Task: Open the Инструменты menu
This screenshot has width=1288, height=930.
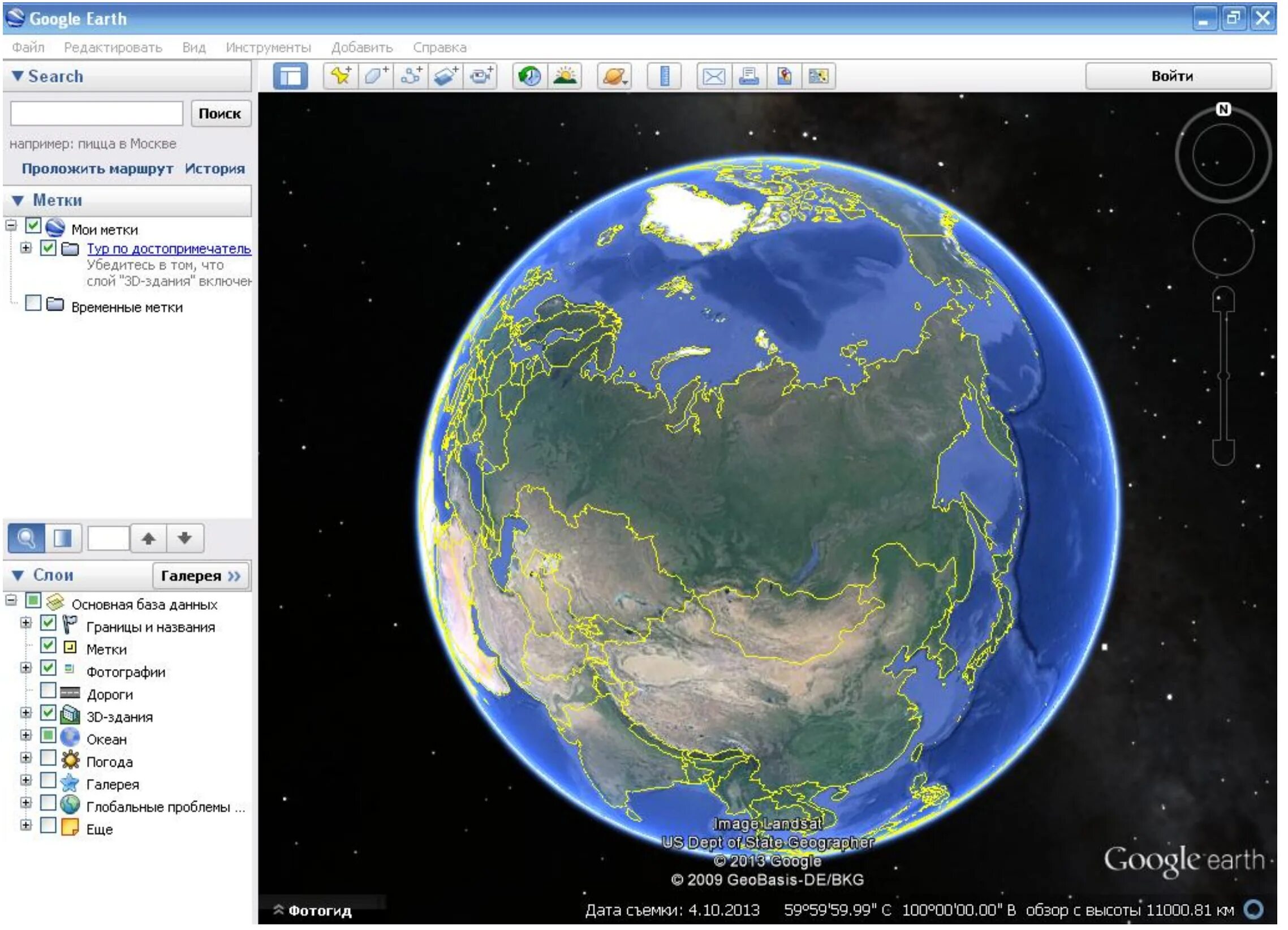Action: tap(269, 48)
